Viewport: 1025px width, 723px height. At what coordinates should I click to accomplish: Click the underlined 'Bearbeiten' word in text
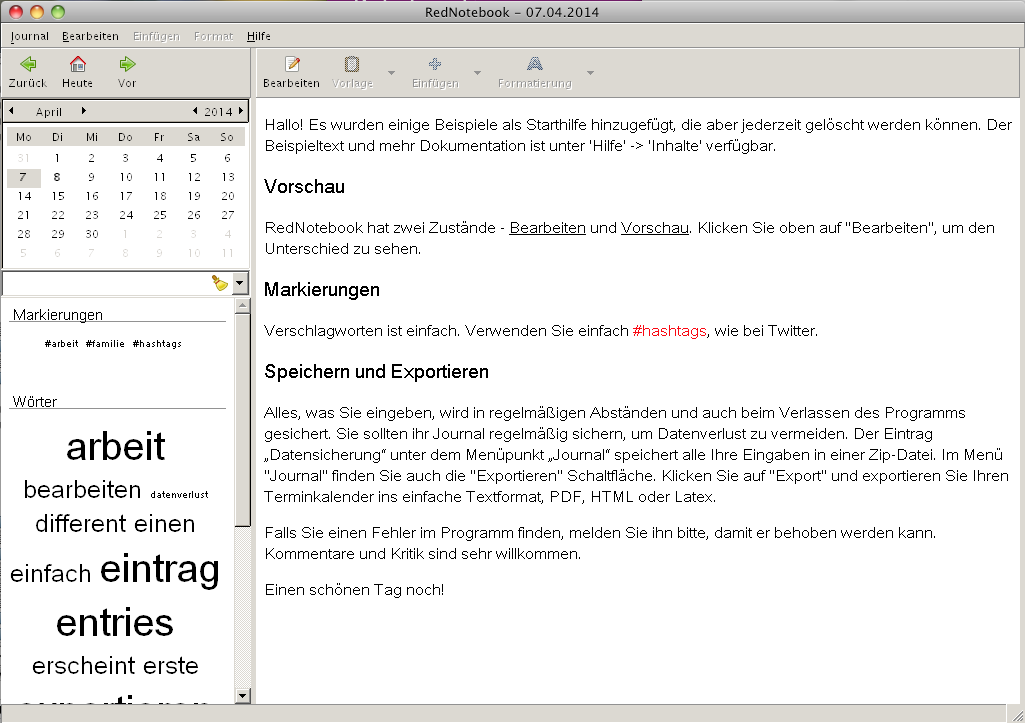tap(547, 228)
